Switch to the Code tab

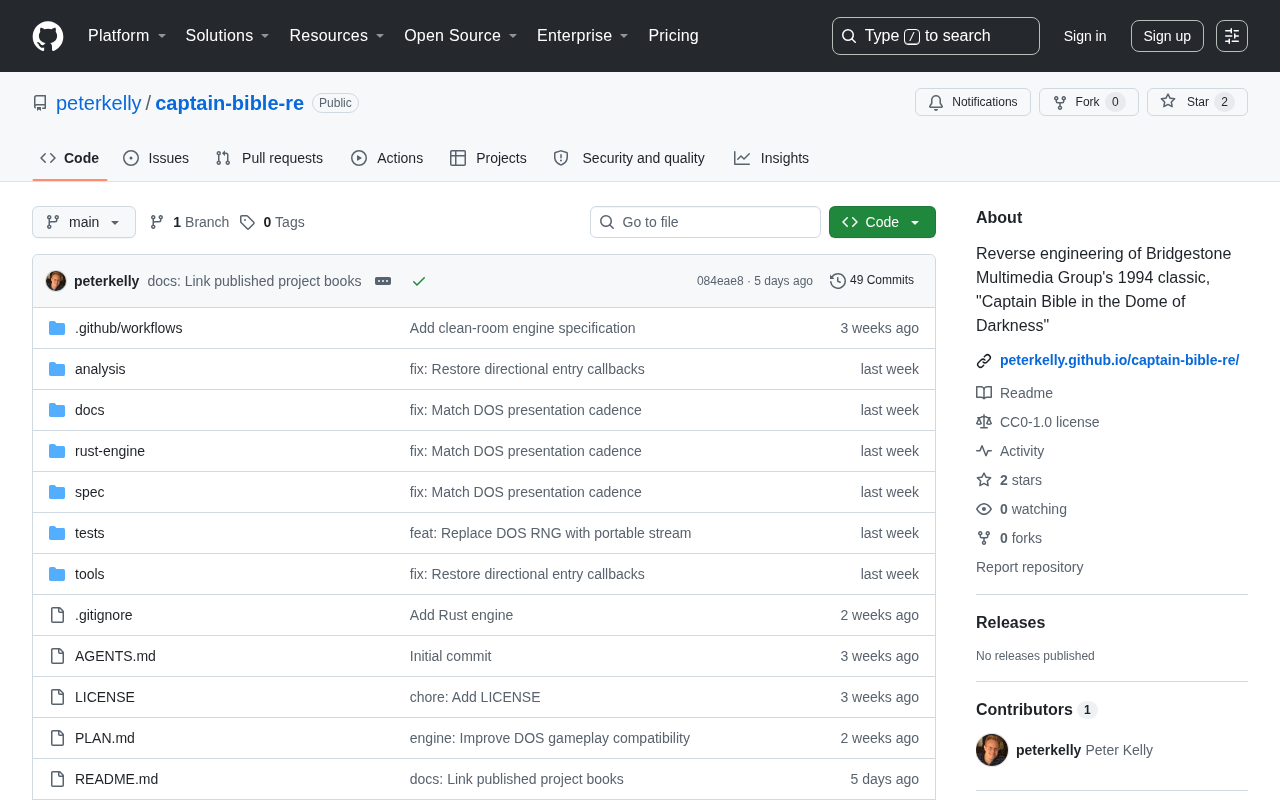[x=70, y=158]
